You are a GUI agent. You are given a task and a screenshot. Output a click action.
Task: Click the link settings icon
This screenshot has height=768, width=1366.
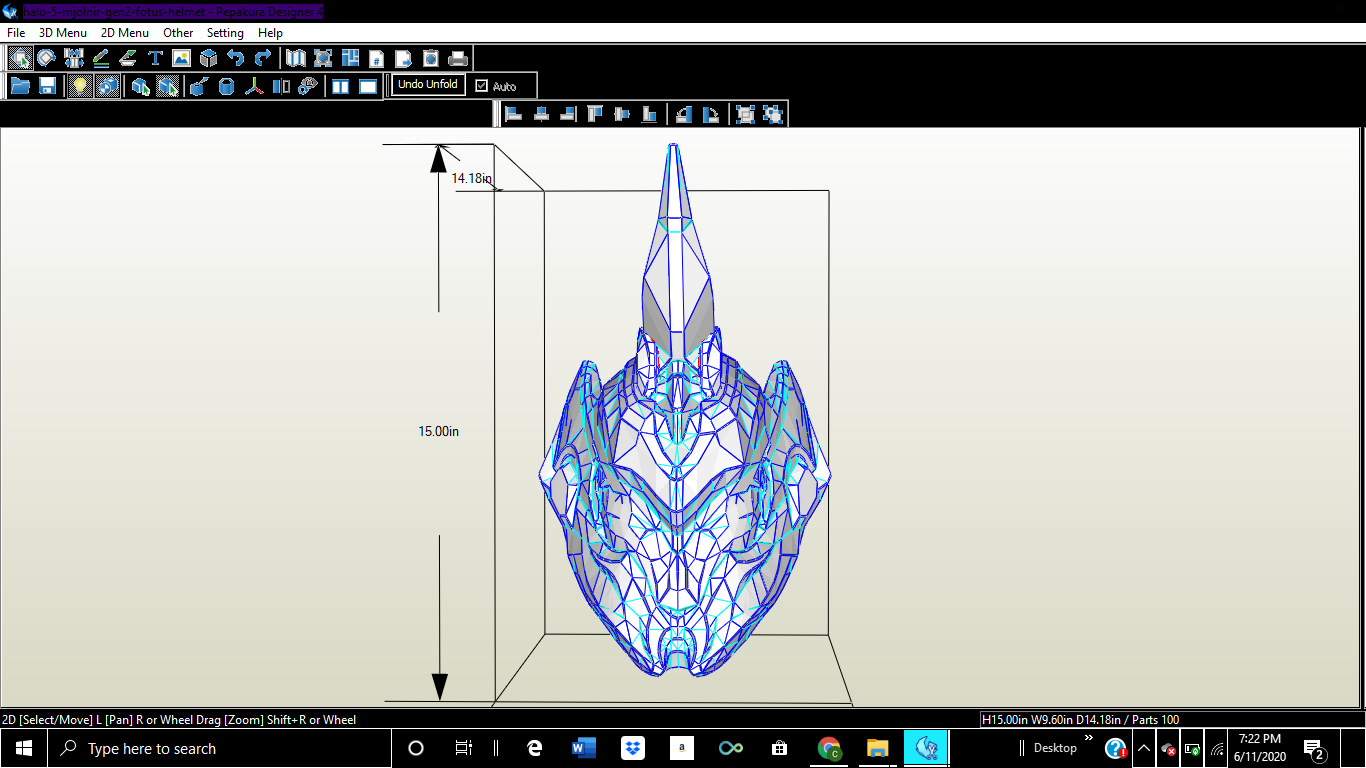(308, 86)
